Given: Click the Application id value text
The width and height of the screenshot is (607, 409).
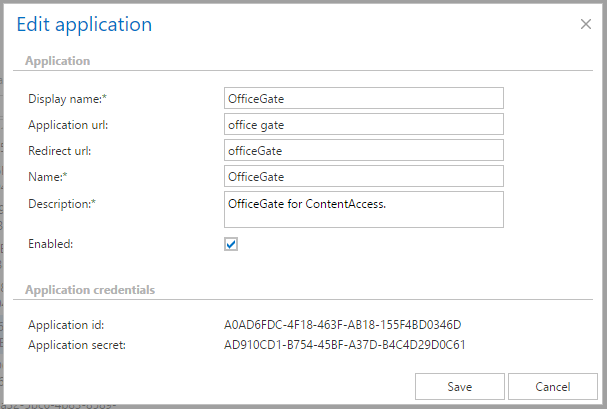Looking at the screenshot, I should [x=342, y=325].
